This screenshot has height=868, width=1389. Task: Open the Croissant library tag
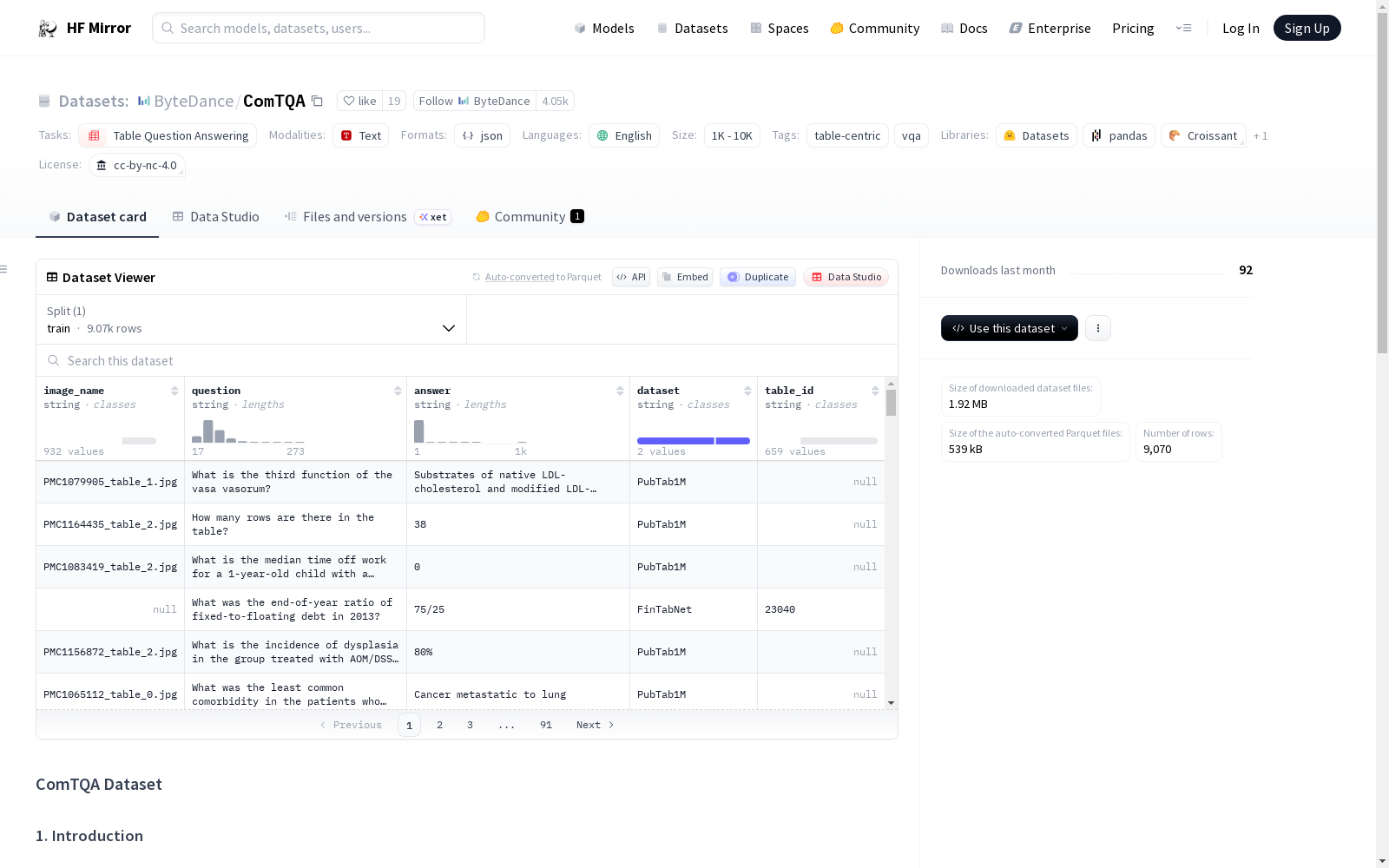[x=1203, y=135]
